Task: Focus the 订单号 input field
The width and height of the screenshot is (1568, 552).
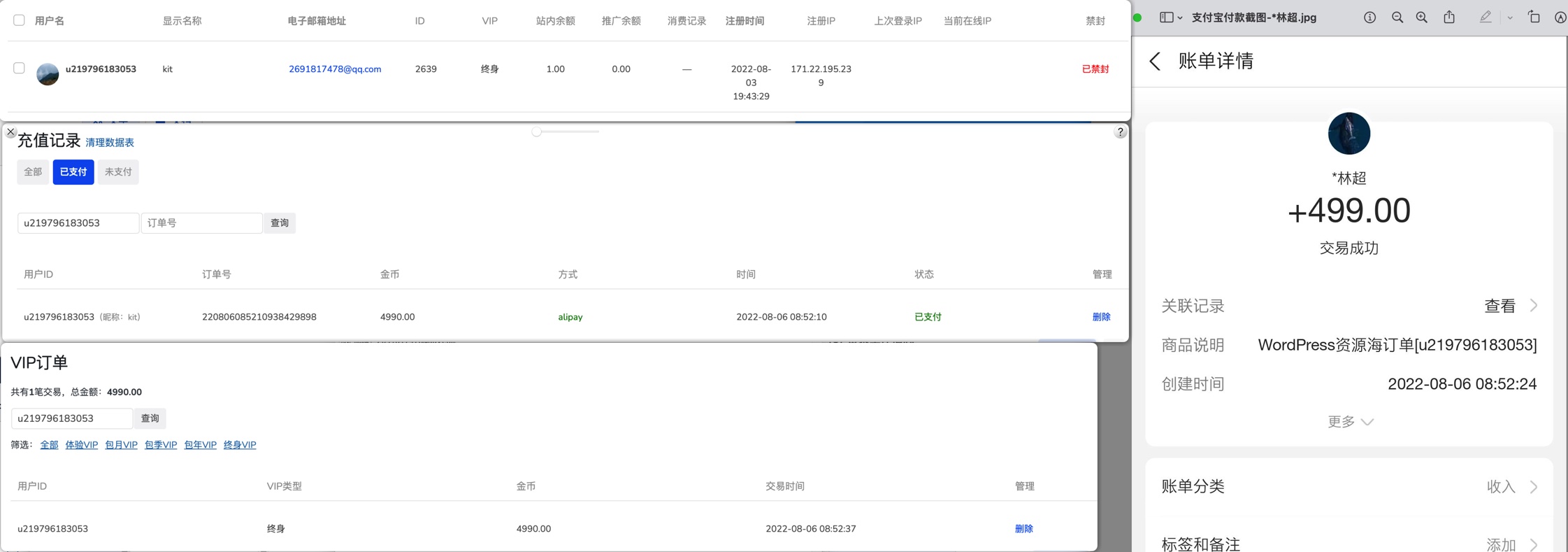Action: pos(201,223)
